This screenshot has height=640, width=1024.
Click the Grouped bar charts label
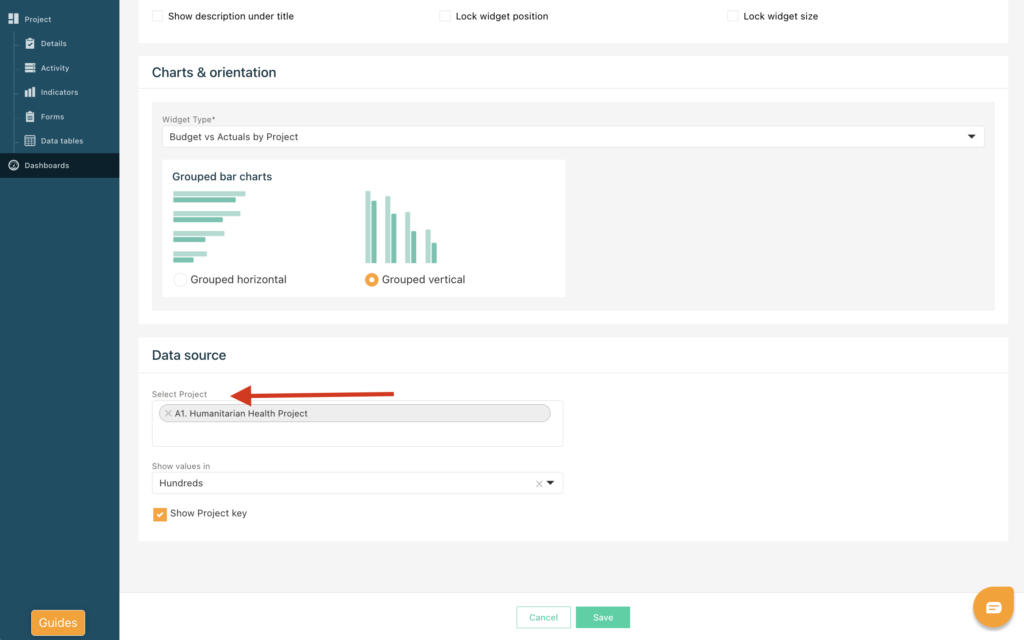pos(222,176)
